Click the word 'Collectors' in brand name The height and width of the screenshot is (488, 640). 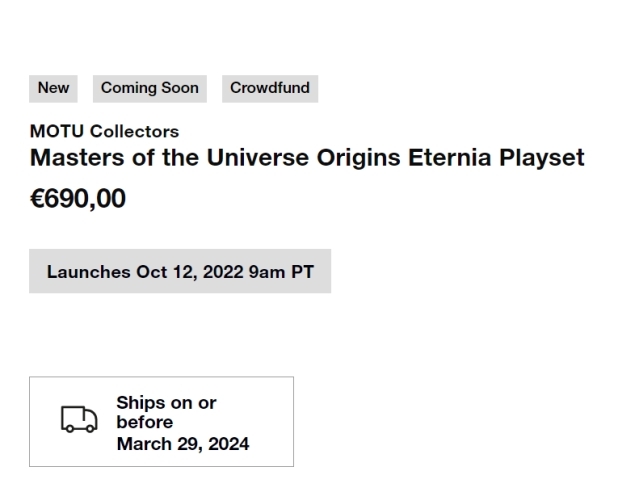(134, 131)
